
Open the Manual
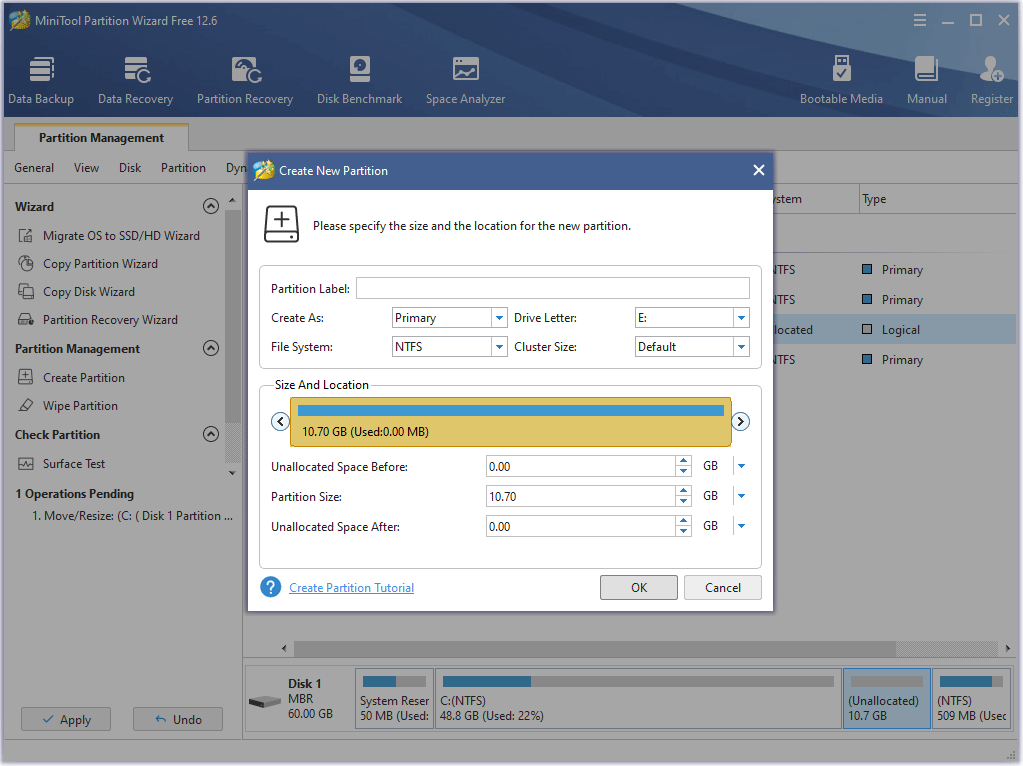pos(926,81)
